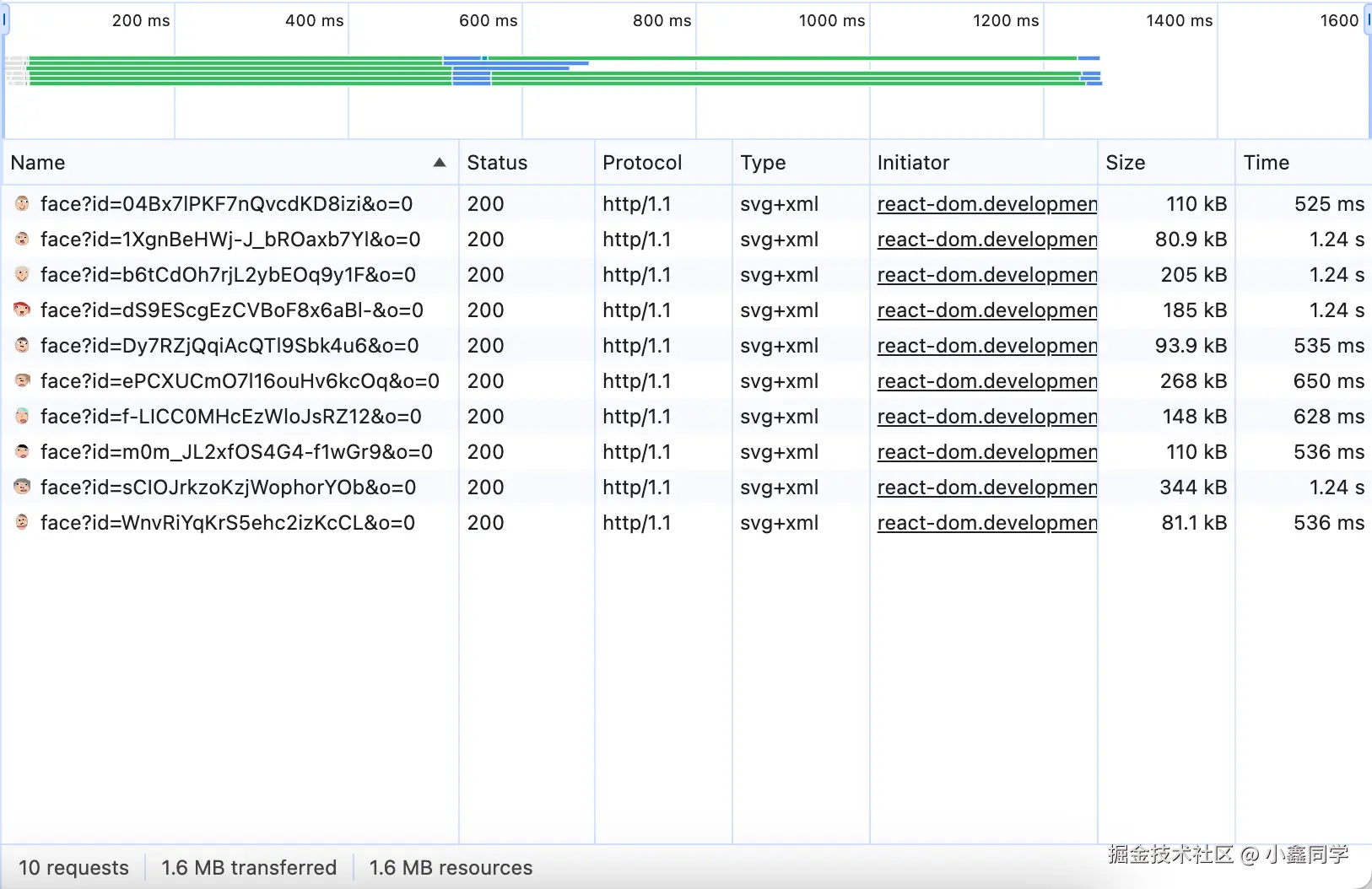The width and height of the screenshot is (1372, 889).
Task: Click the right overview window resize handle
Action: pos(1368,19)
